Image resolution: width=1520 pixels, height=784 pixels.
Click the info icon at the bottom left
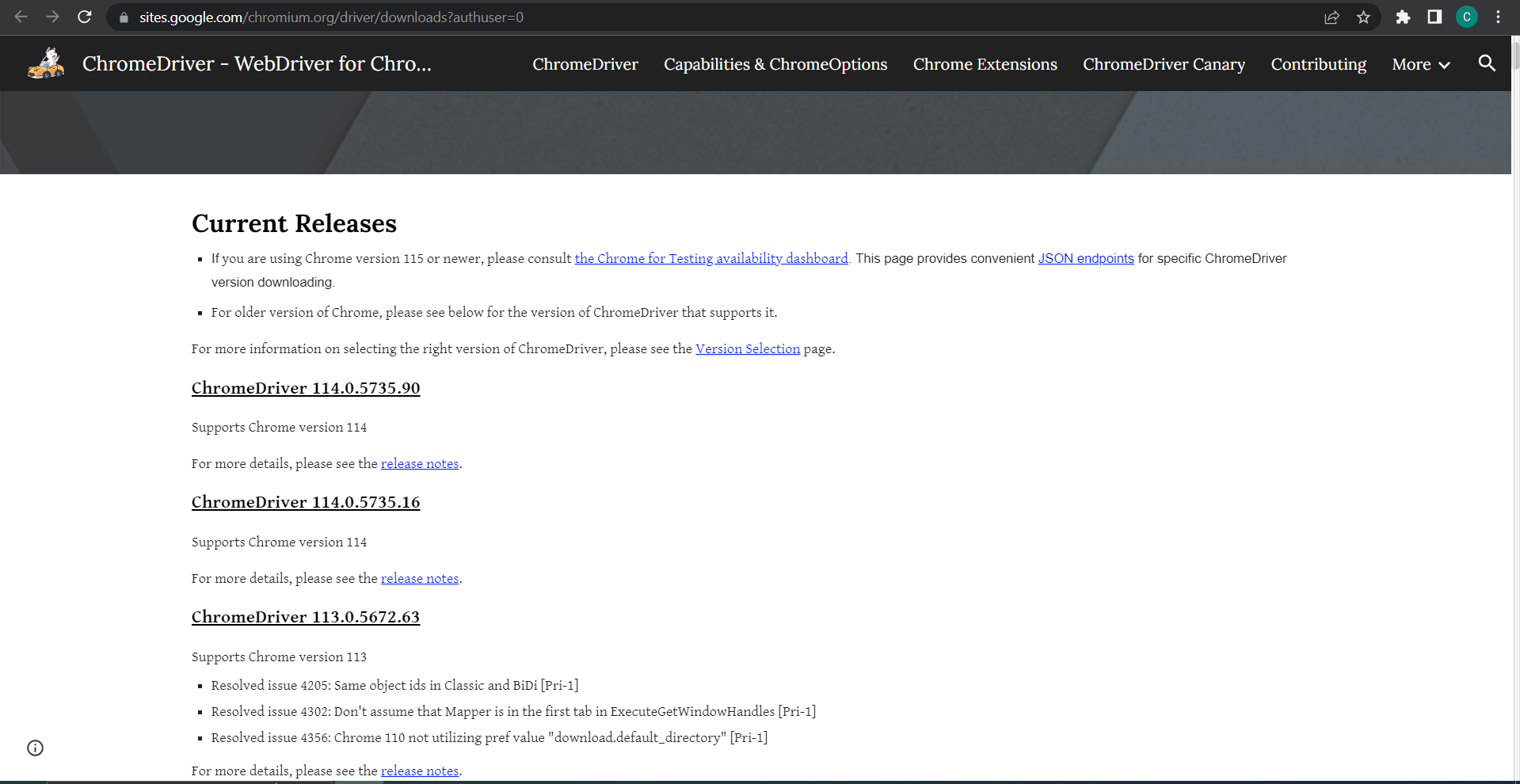coord(34,748)
